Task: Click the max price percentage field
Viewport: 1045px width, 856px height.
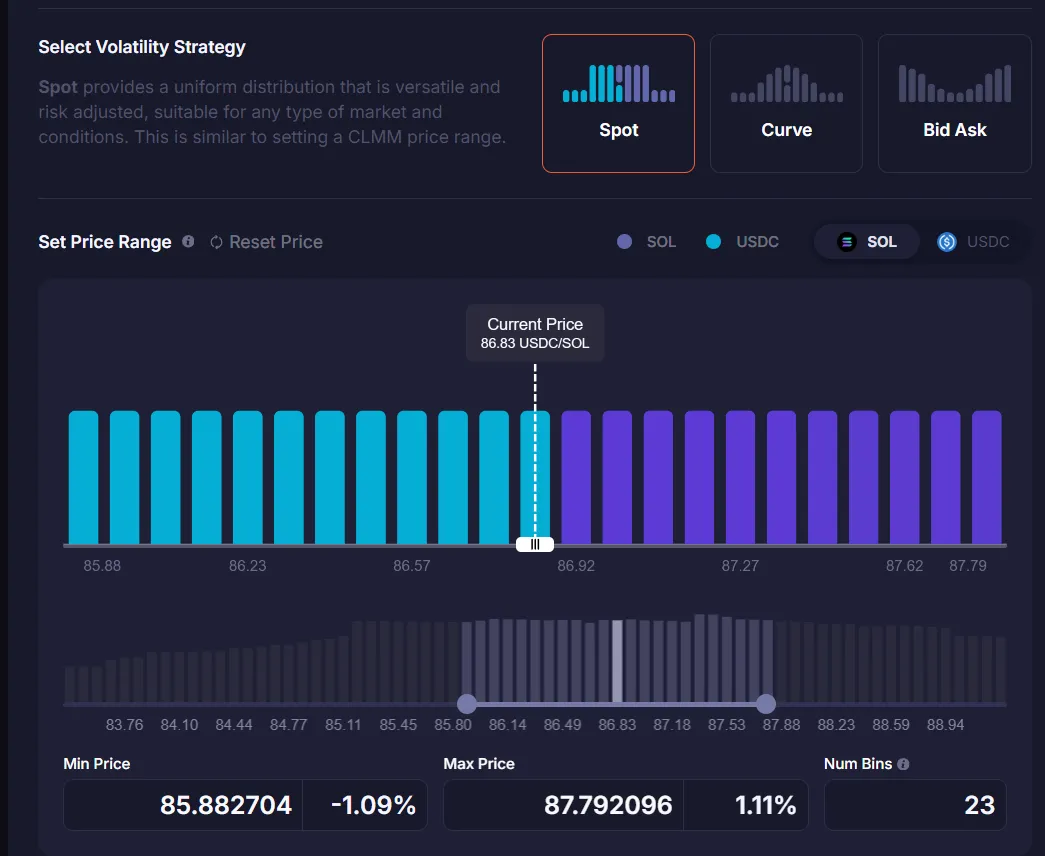Action: 746,805
